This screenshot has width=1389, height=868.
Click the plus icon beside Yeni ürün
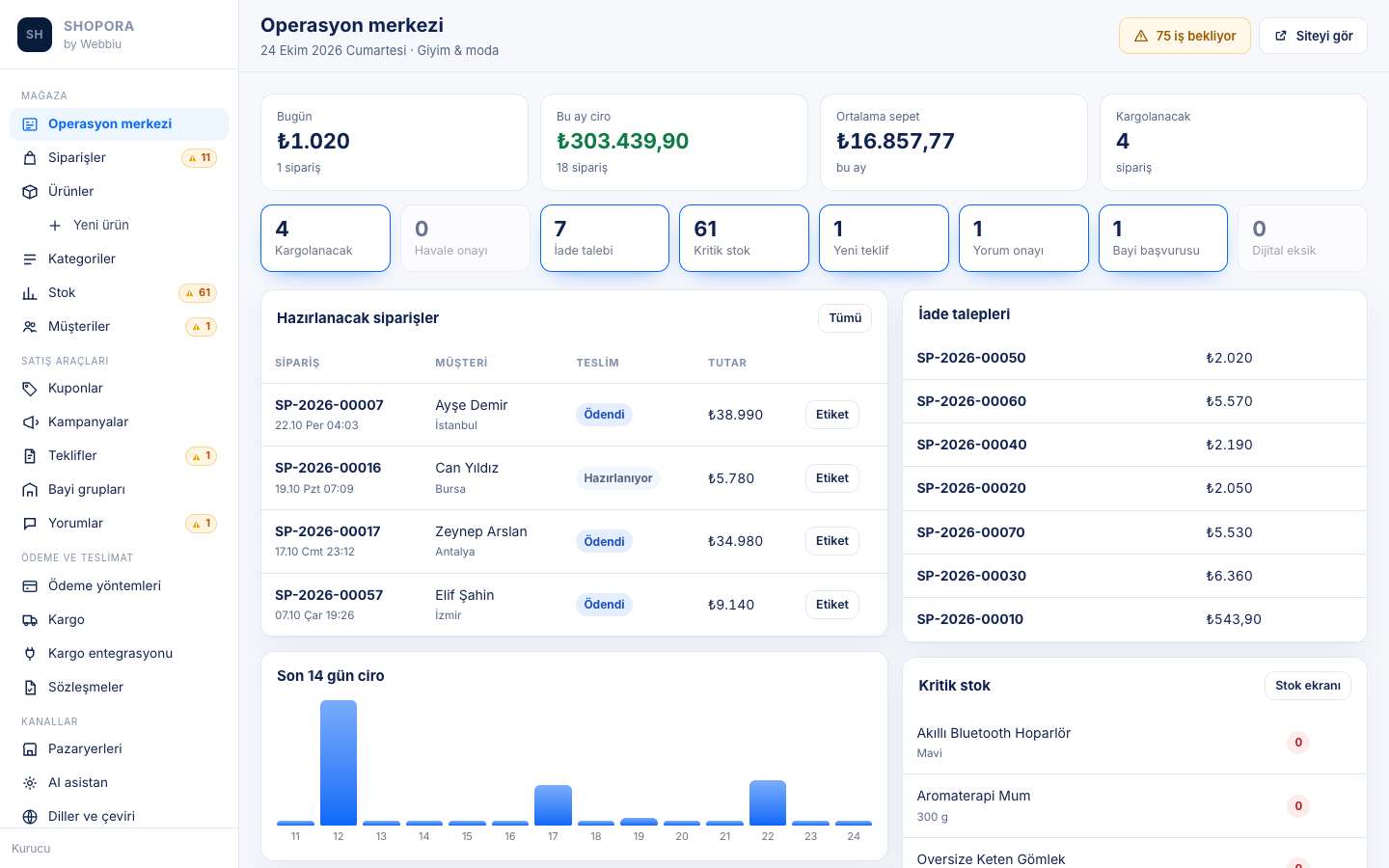pos(55,226)
